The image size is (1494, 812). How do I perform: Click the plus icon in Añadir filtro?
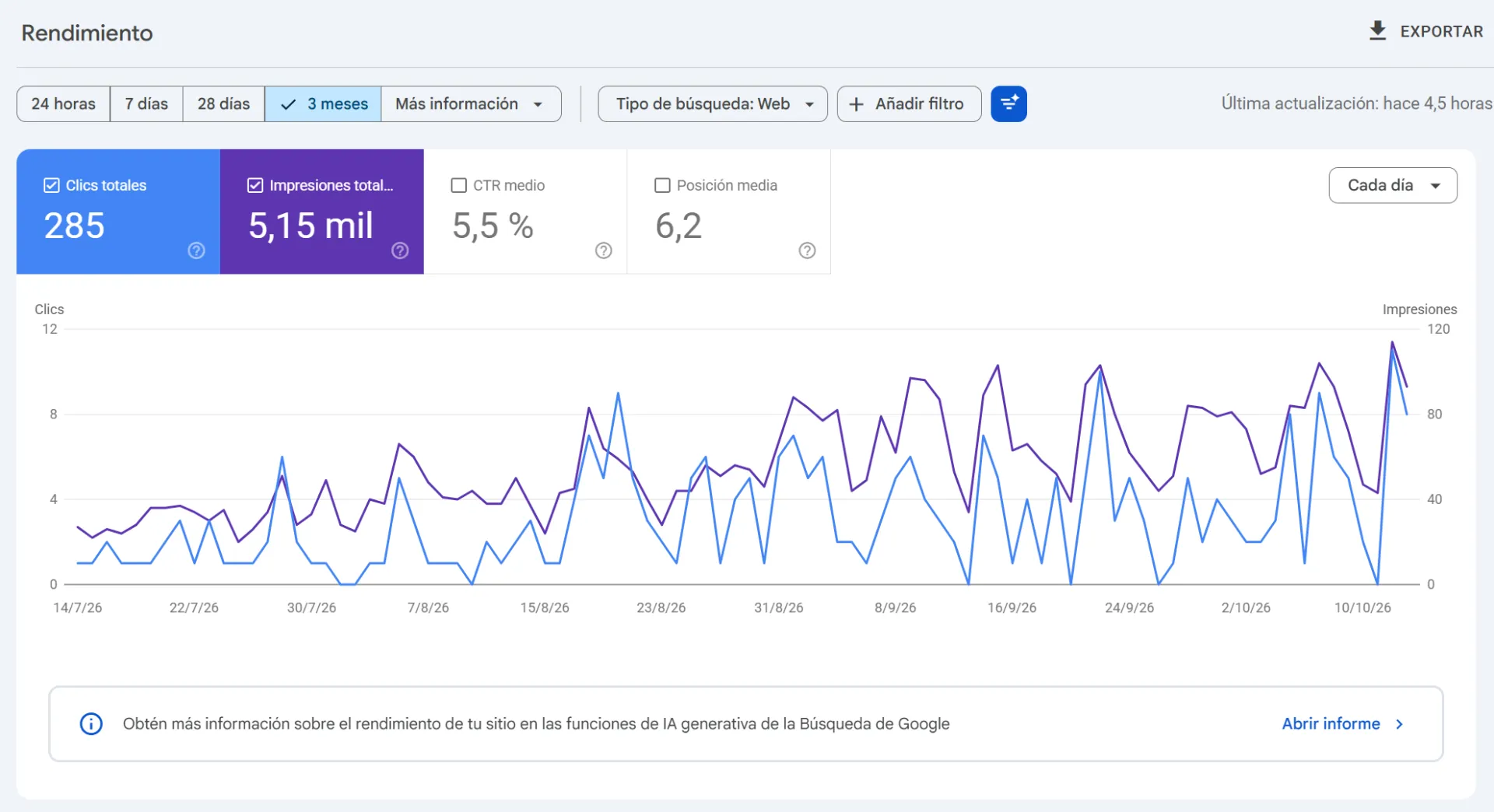[856, 104]
